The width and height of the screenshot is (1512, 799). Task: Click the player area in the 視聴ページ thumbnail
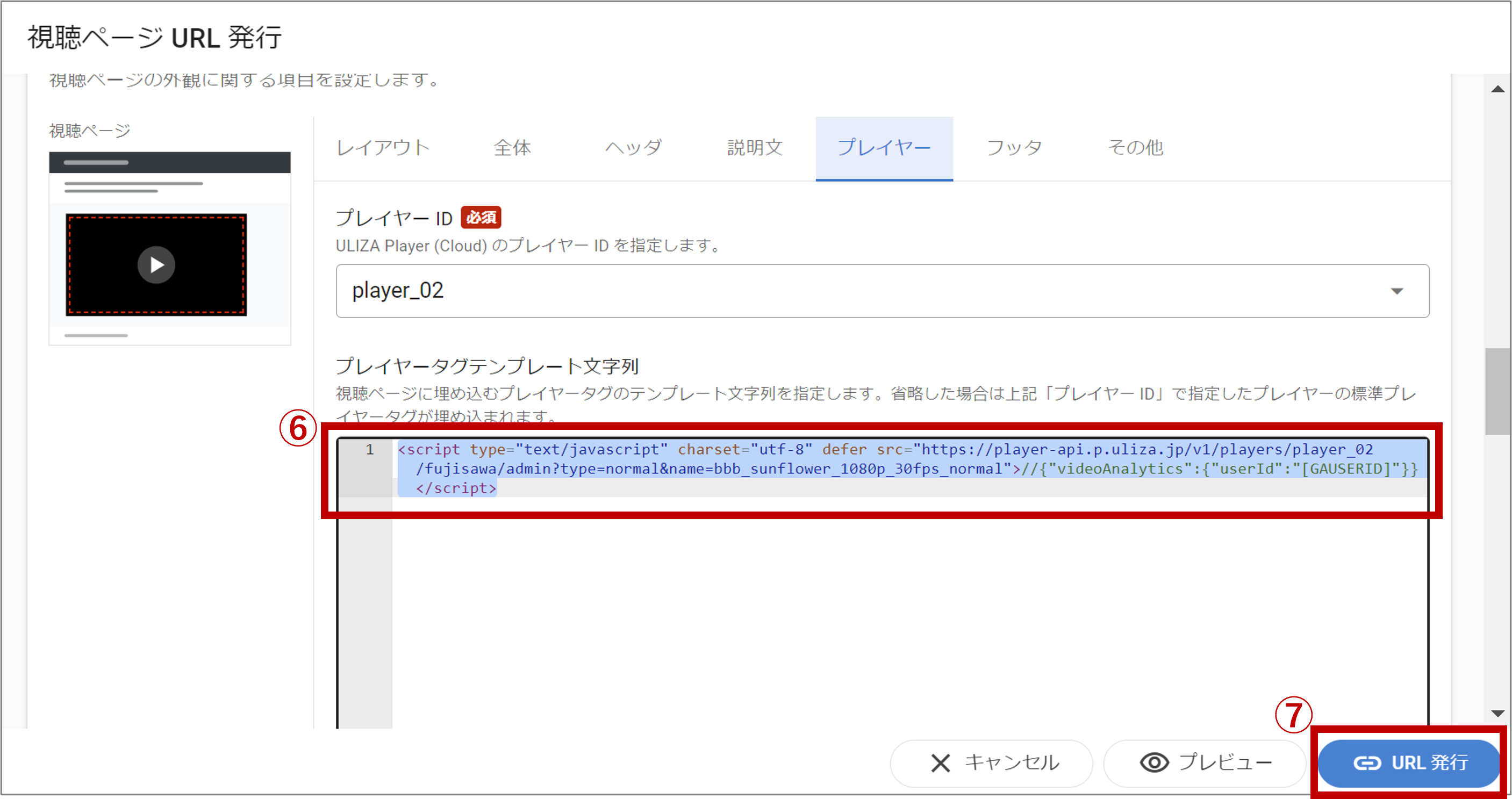pyautogui.click(x=156, y=265)
